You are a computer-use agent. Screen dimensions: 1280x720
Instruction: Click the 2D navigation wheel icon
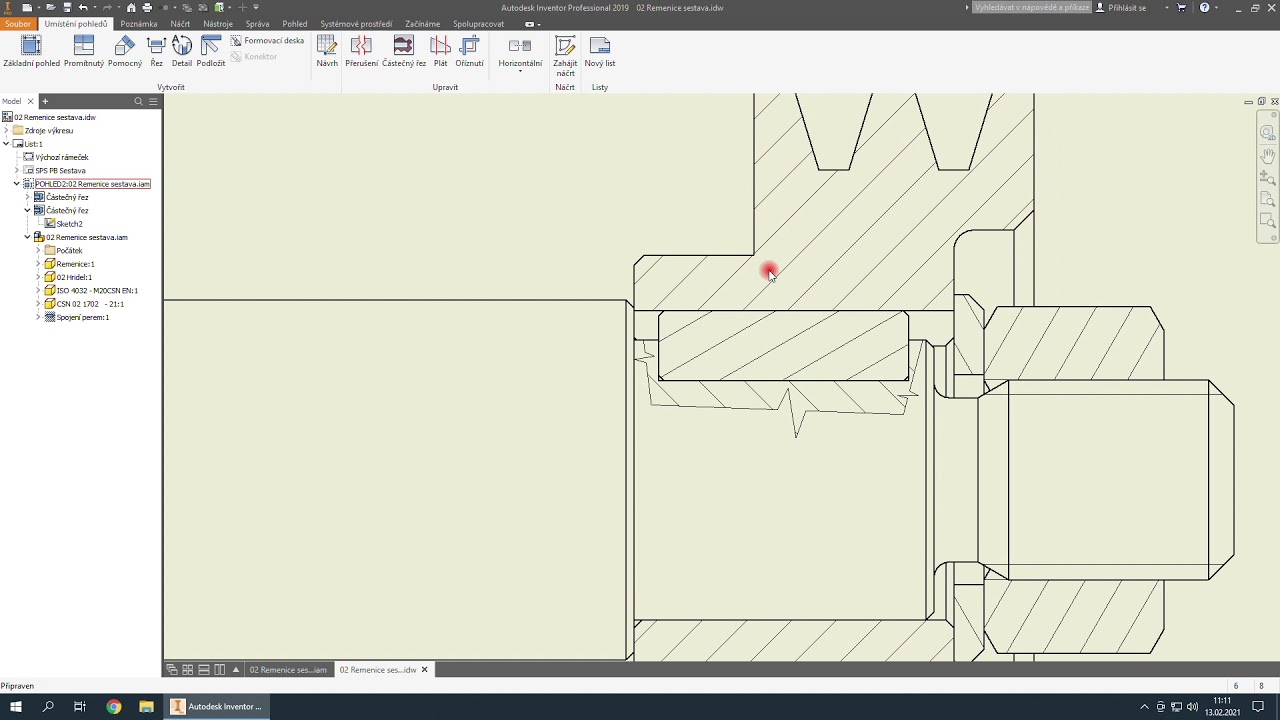tap(1267, 132)
